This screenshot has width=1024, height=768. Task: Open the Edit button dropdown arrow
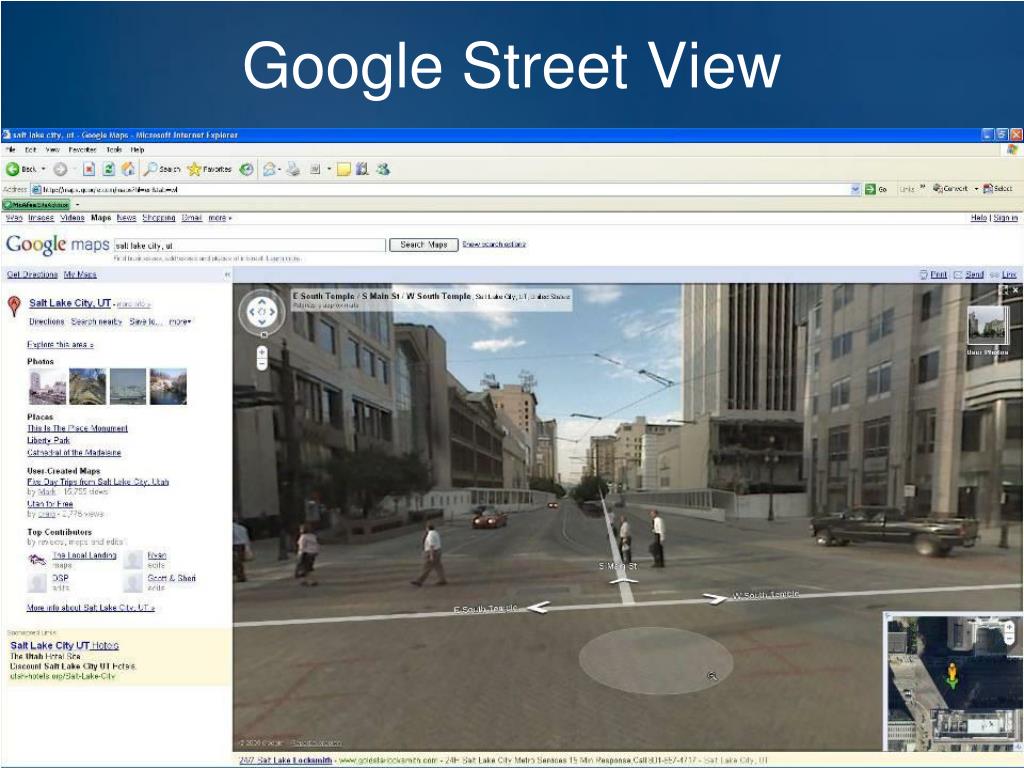329,169
